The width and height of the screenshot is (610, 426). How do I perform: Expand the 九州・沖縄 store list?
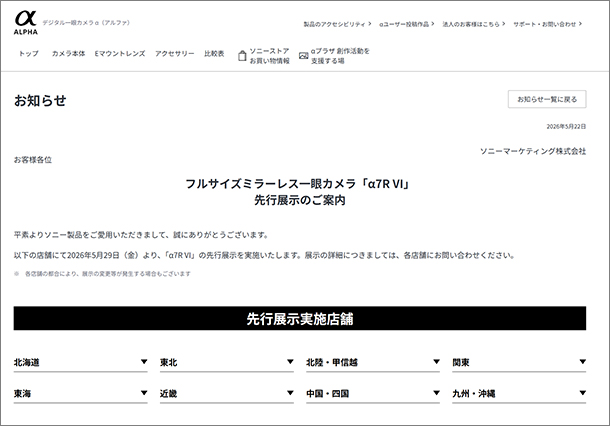[x=519, y=393]
